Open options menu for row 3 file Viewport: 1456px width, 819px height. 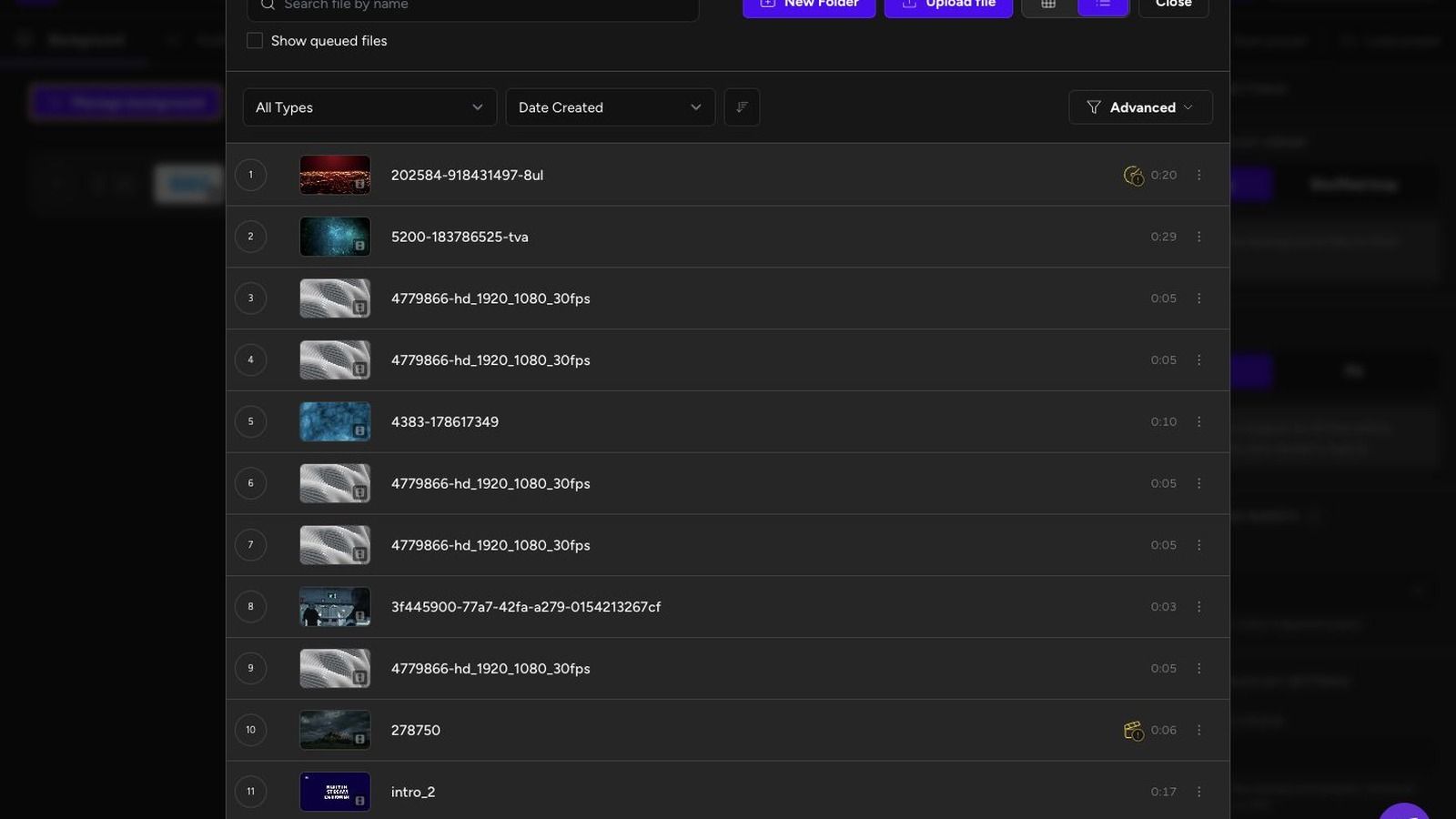pos(1198,298)
